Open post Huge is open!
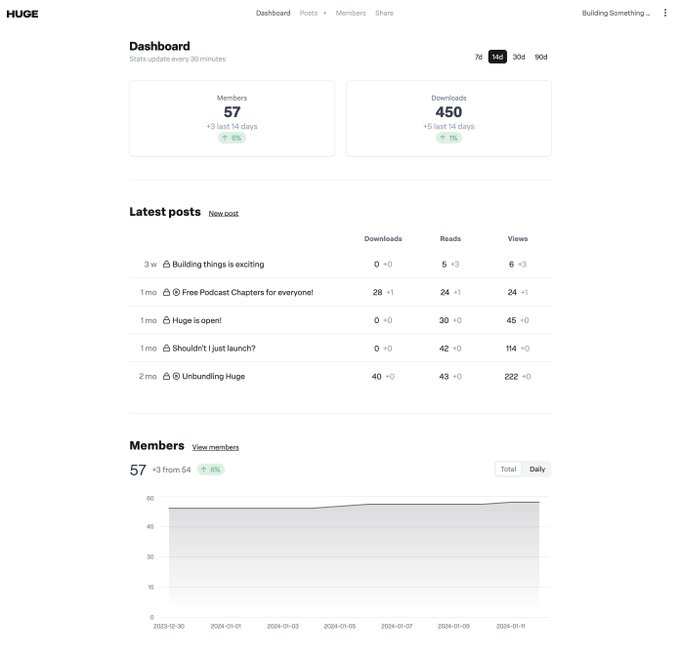The height and width of the screenshot is (658, 680). pos(197,320)
